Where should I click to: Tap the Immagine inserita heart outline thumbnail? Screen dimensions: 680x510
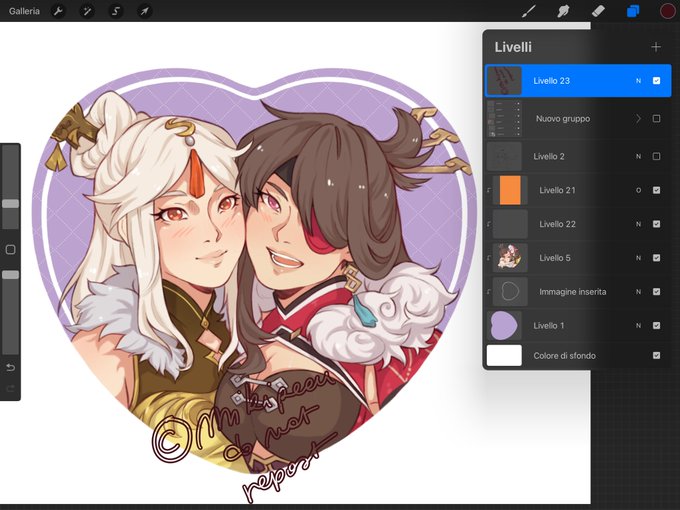(x=510, y=291)
